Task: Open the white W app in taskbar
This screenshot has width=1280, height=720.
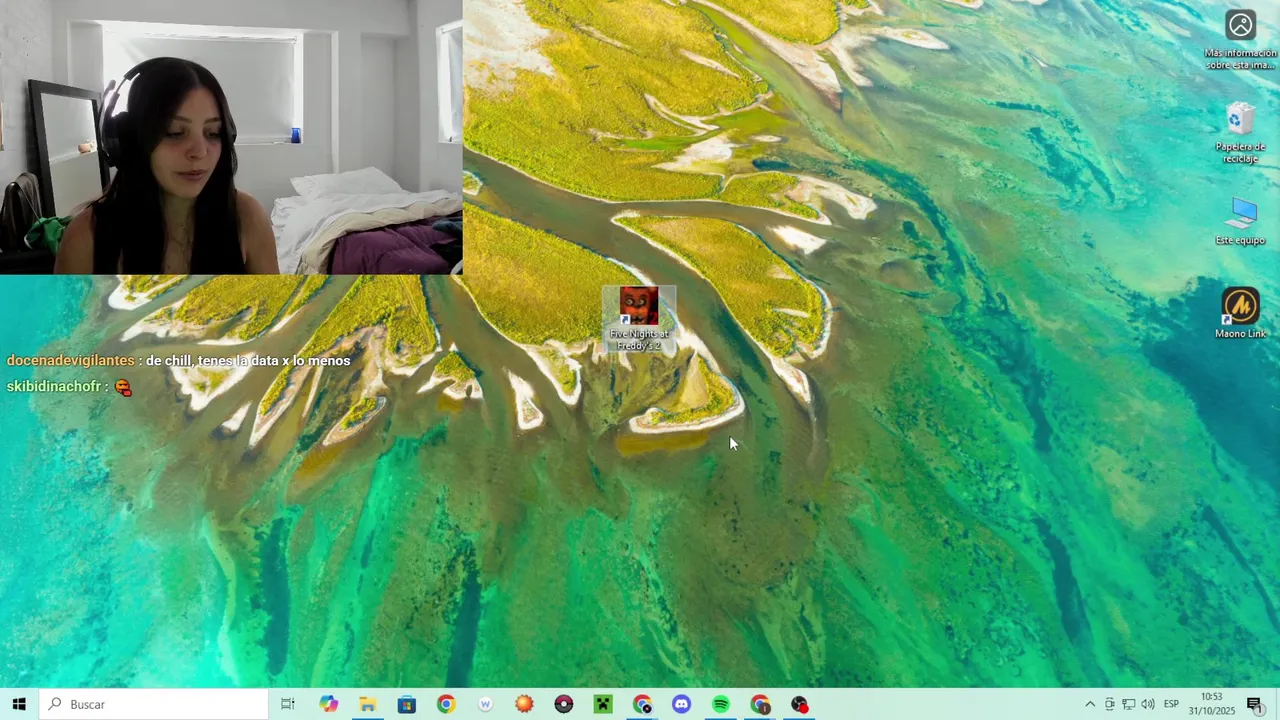Action: (x=485, y=704)
